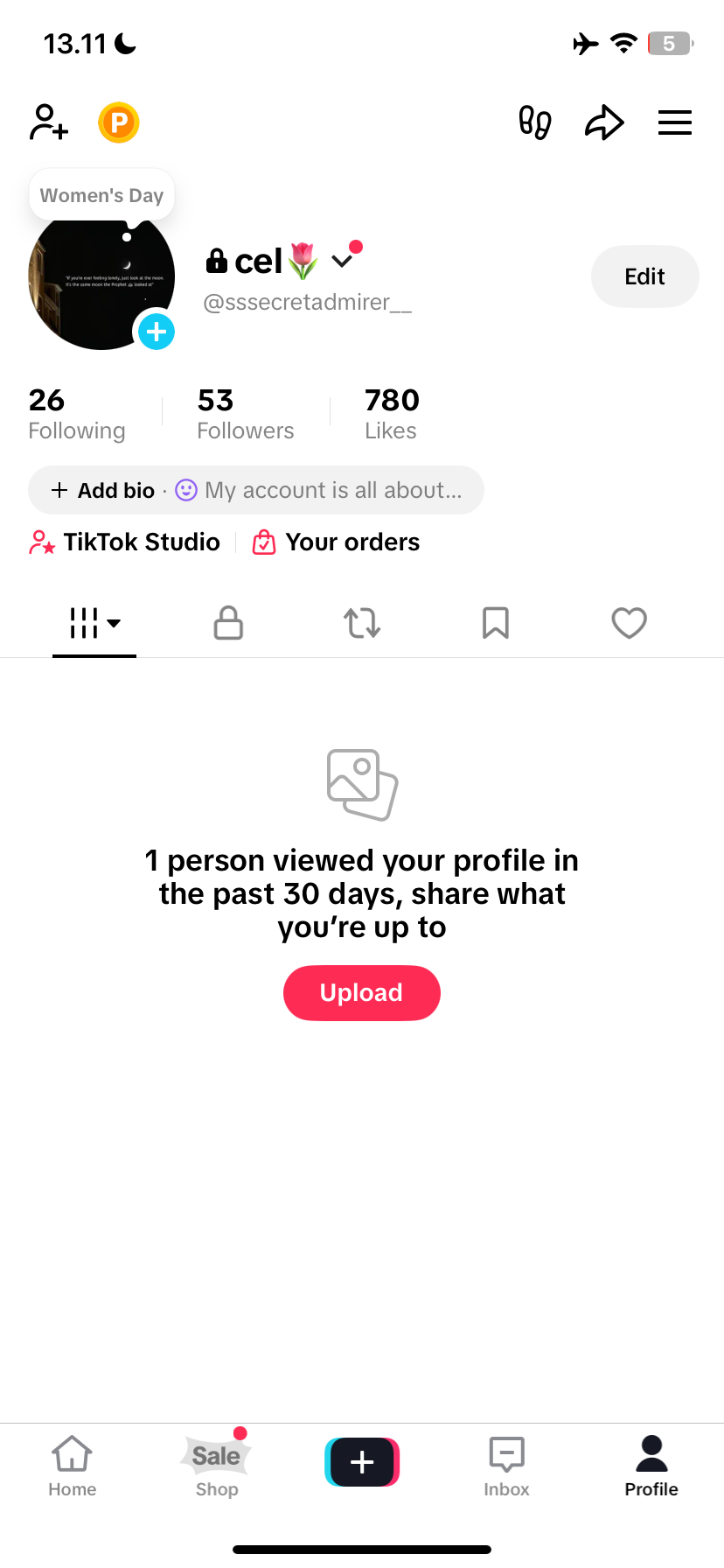Tap the create post plus button
The image size is (724, 1568).
click(362, 1462)
